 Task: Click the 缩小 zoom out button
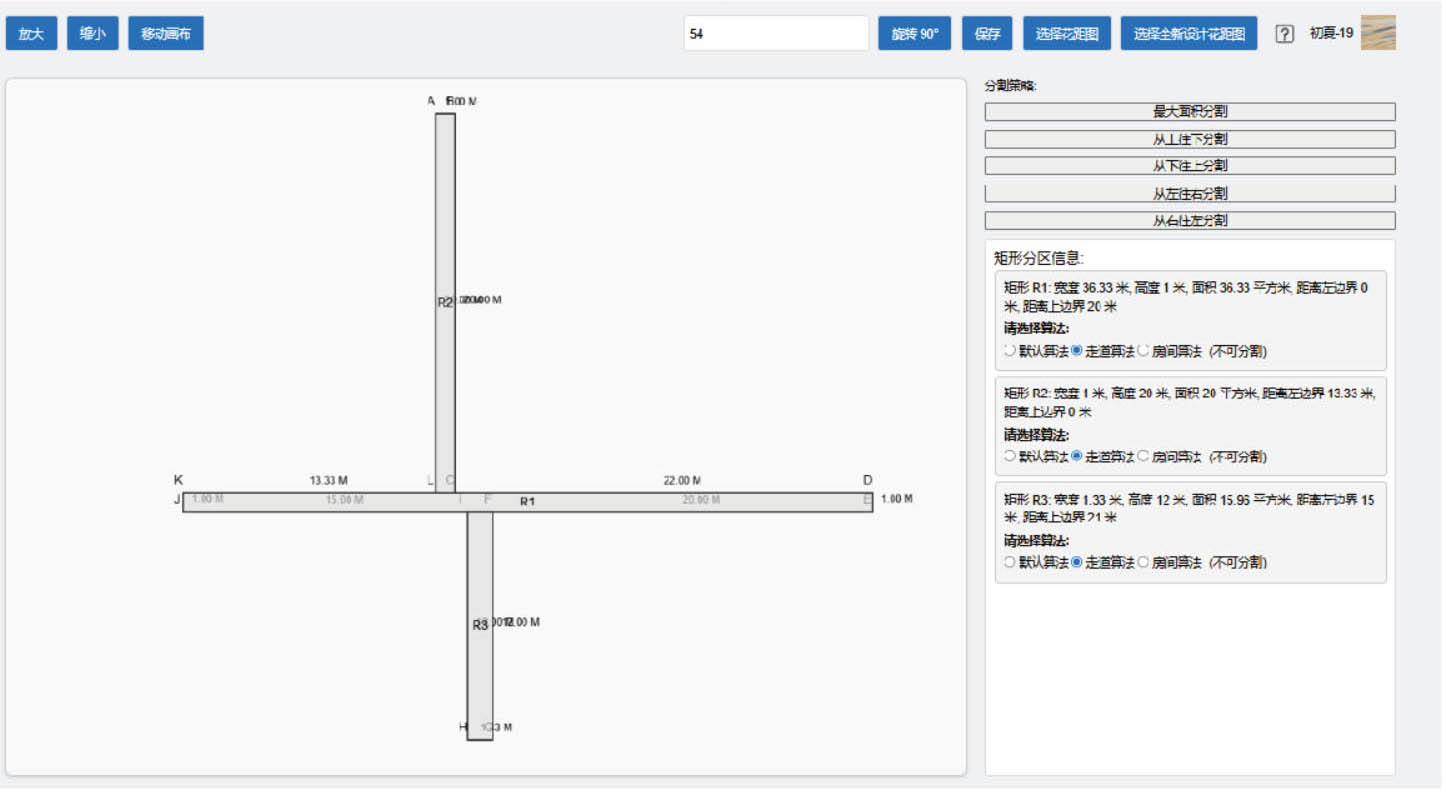tap(93, 34)
